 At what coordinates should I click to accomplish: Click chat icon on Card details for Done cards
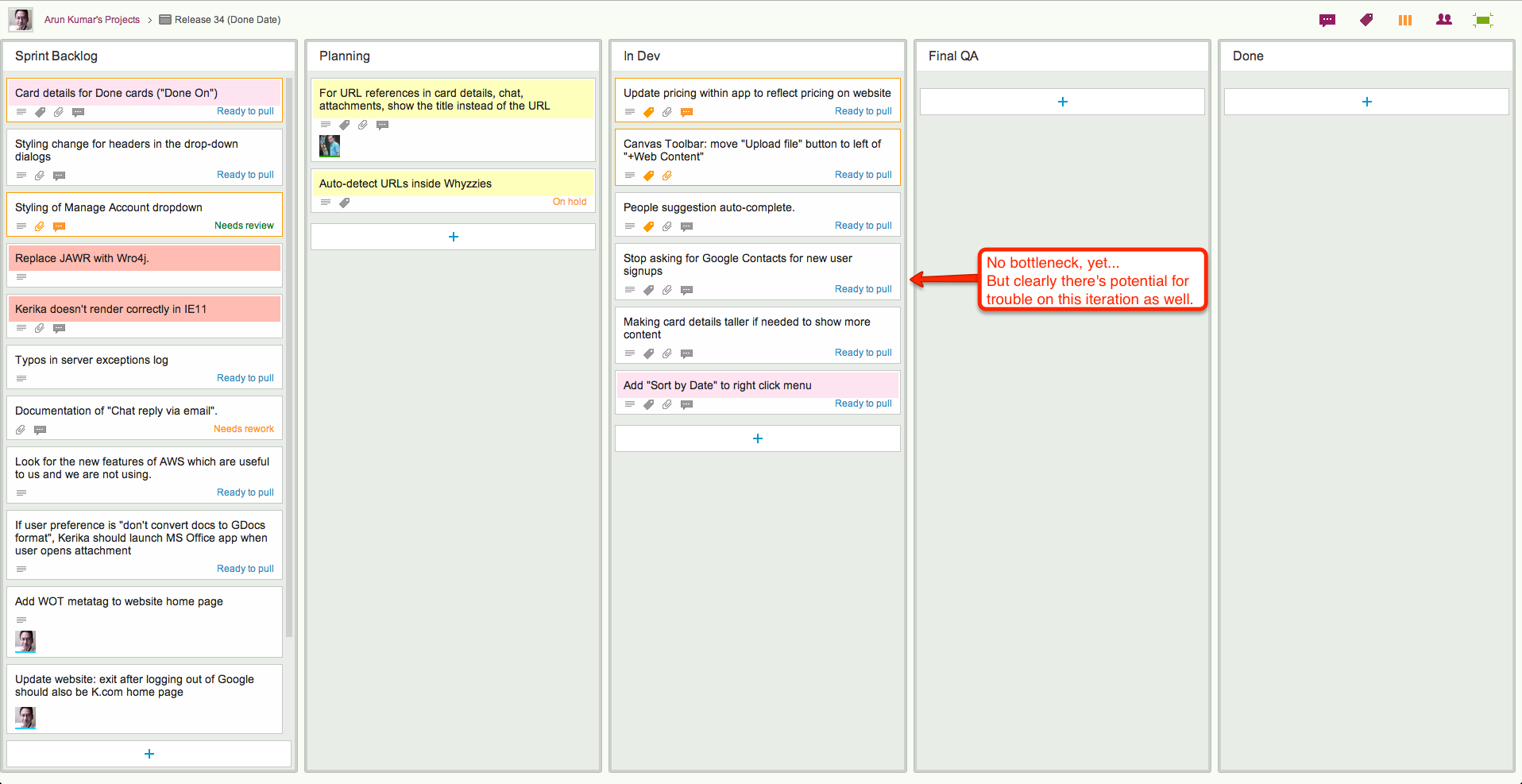coord(78,112)
